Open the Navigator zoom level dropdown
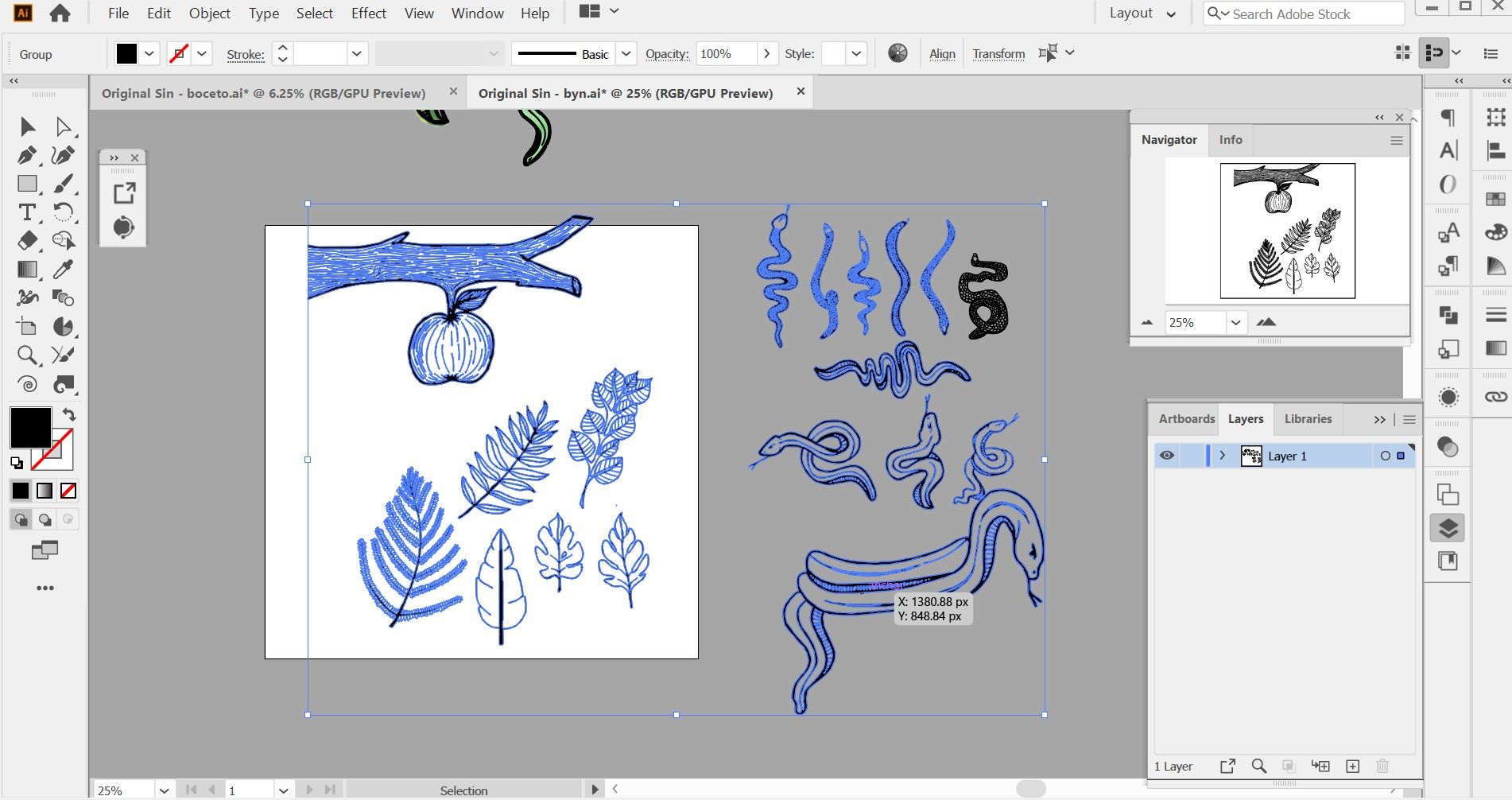Viewport: 1512px width, 800px height. [1235, 322]
